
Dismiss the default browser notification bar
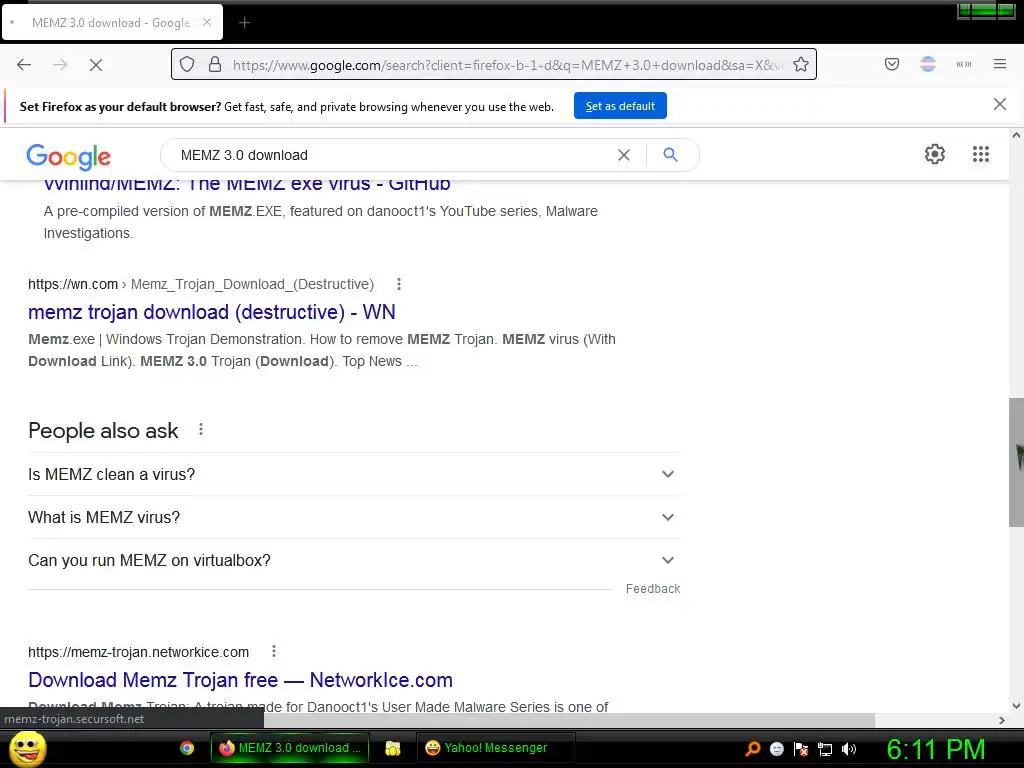[999, 104]
